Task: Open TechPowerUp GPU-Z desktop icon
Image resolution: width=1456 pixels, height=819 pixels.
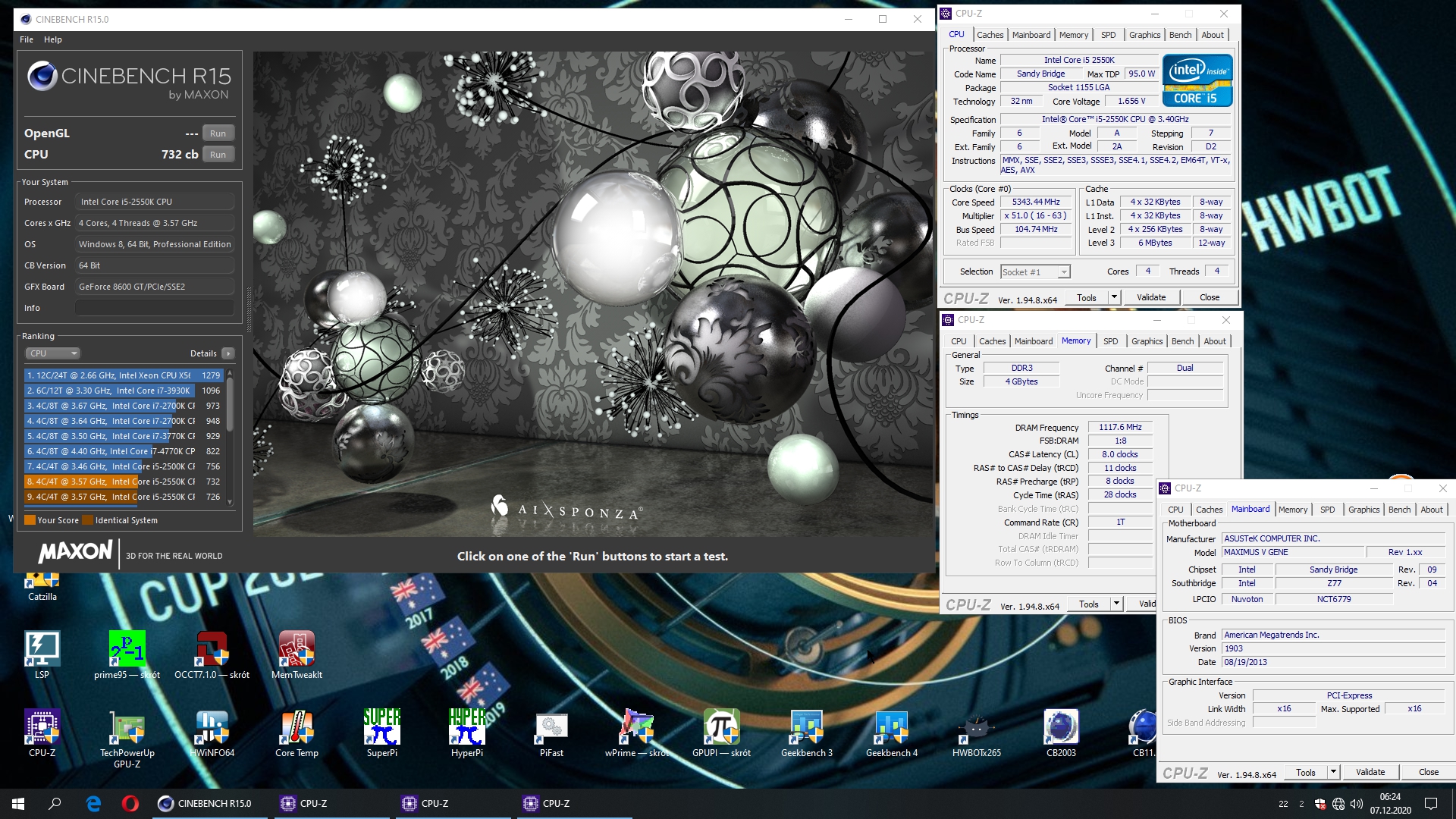Action: [127, 739]
